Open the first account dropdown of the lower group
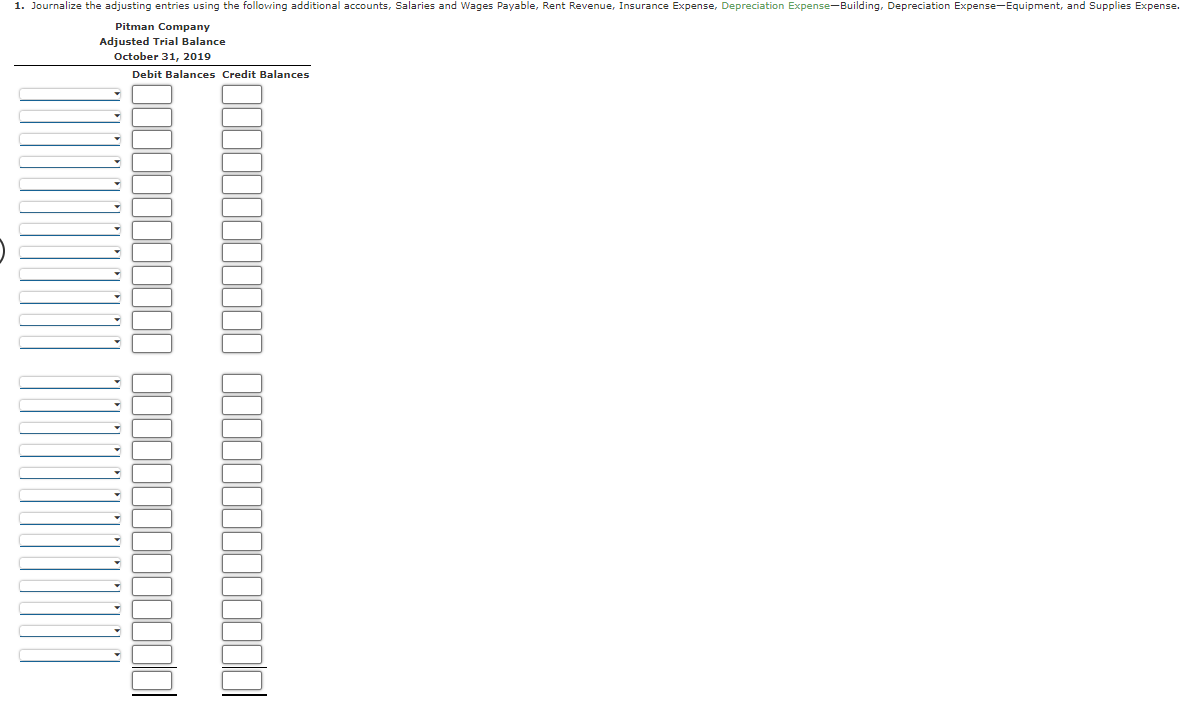1181x703 pixels. [x=70, y=383]
